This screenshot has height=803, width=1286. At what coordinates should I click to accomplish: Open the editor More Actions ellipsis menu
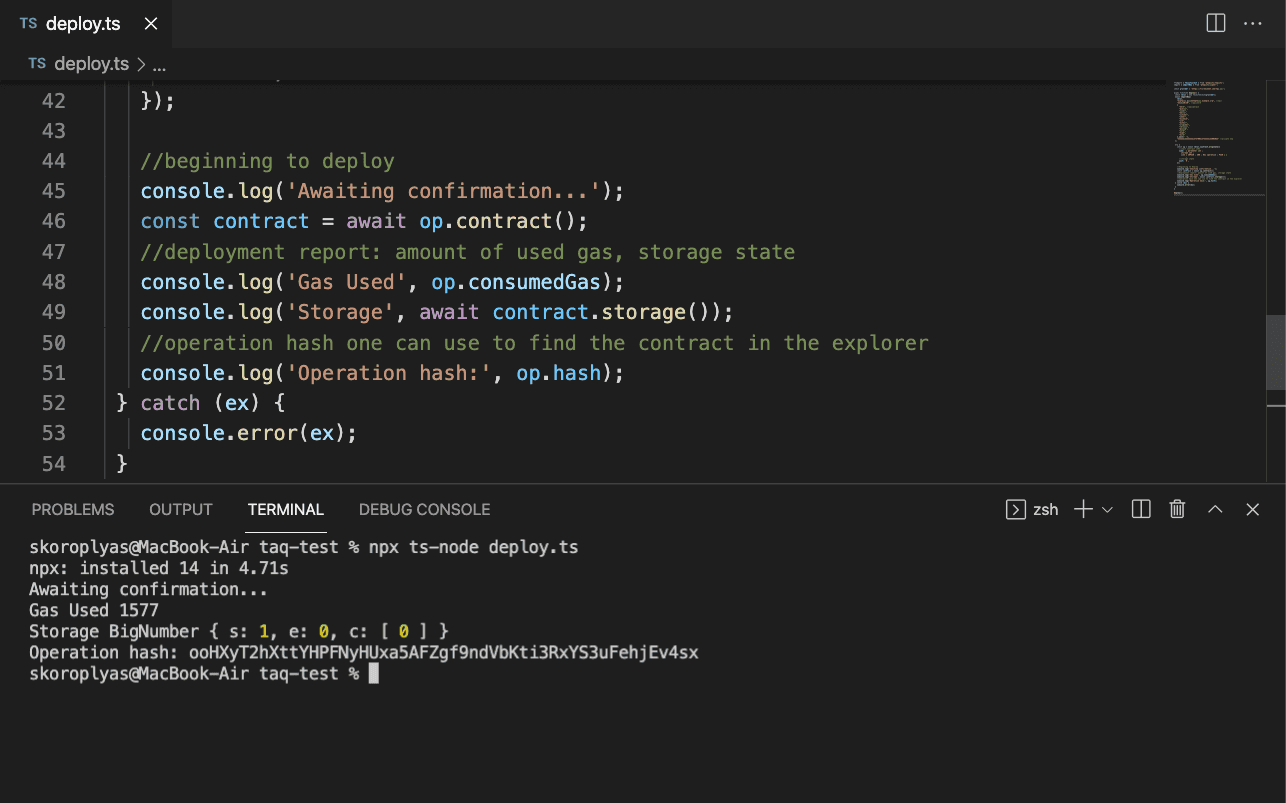1253,23
